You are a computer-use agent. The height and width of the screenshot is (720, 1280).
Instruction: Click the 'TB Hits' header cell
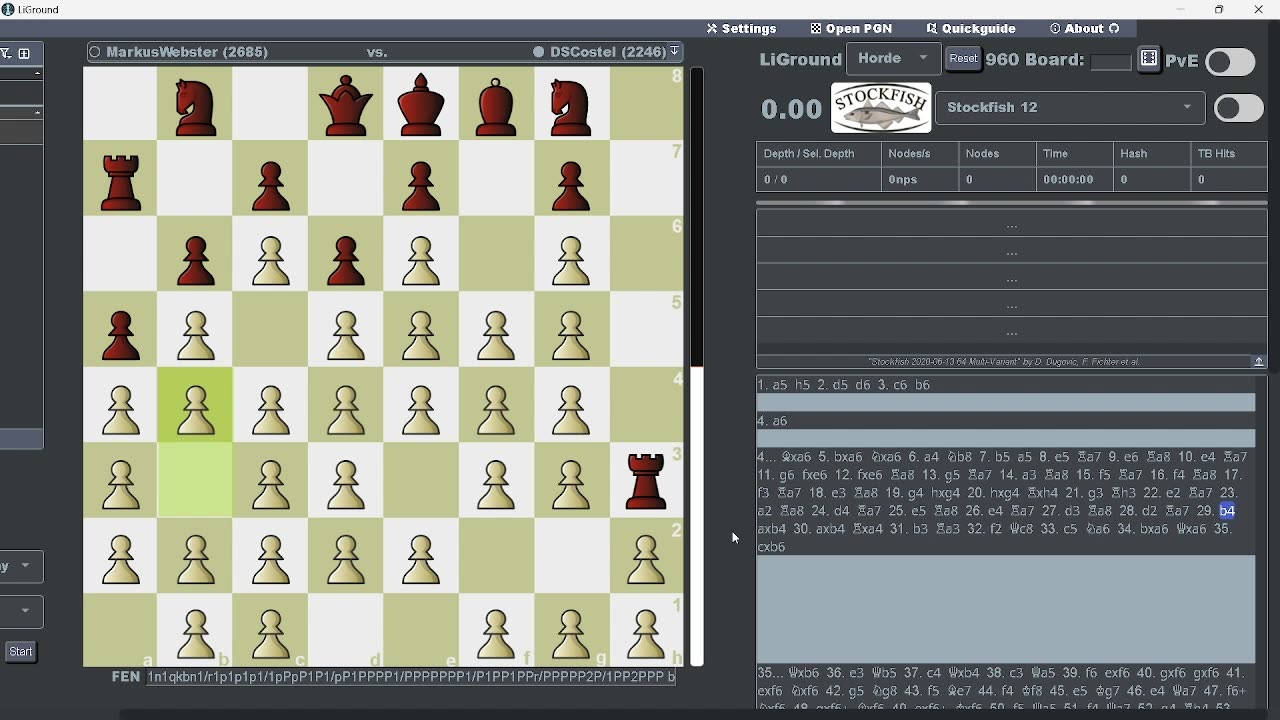pyautogui.click(x=1230, y=154)
